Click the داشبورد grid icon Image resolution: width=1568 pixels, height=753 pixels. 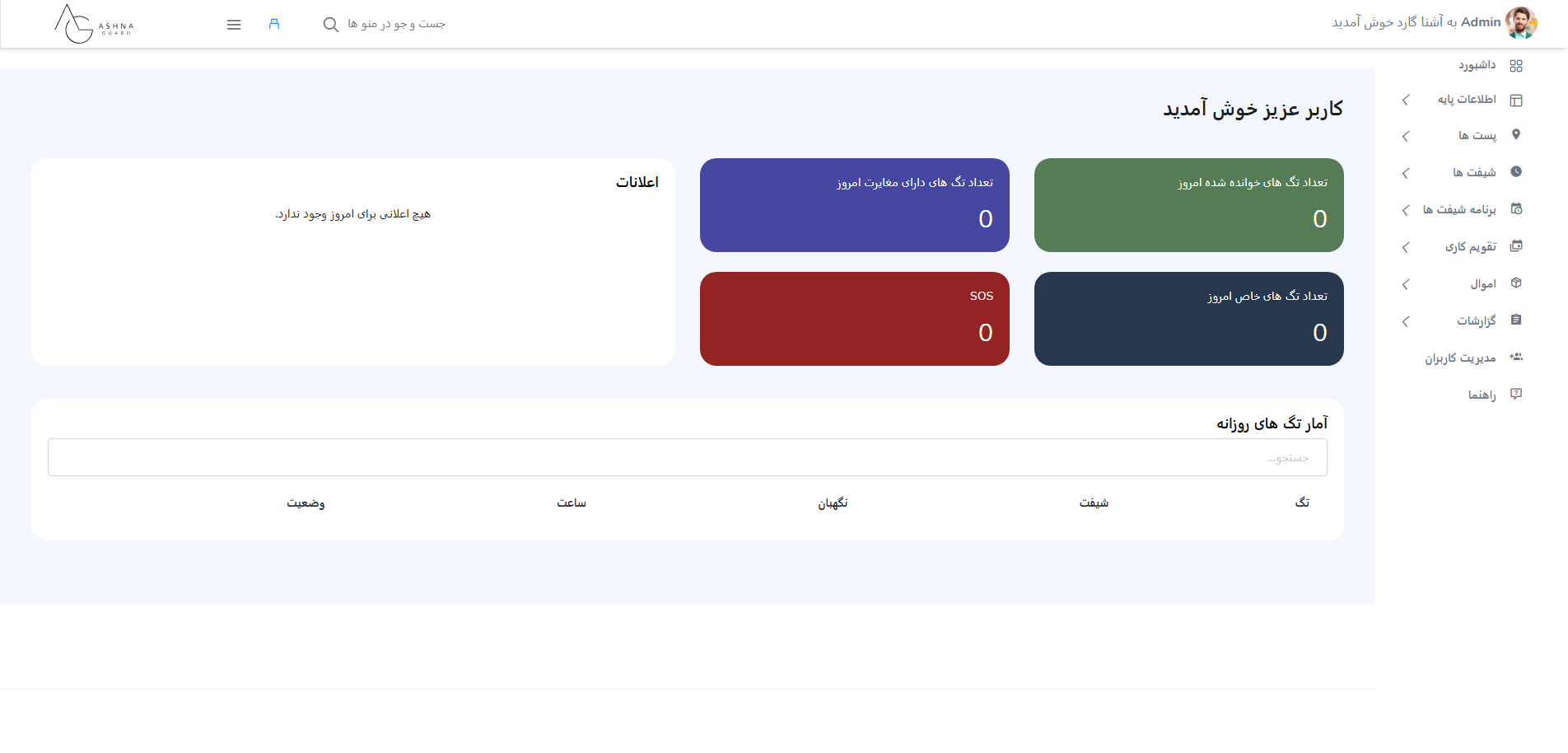[x=1516, y=66]
